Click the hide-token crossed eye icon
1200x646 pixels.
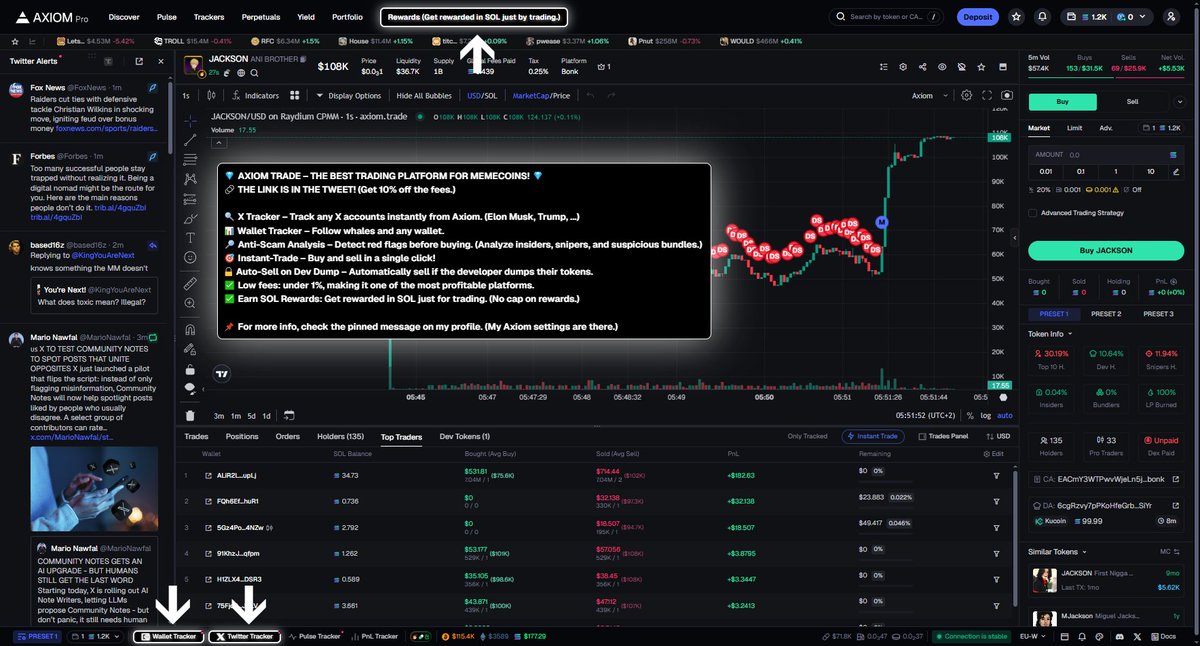pos(961,67)
